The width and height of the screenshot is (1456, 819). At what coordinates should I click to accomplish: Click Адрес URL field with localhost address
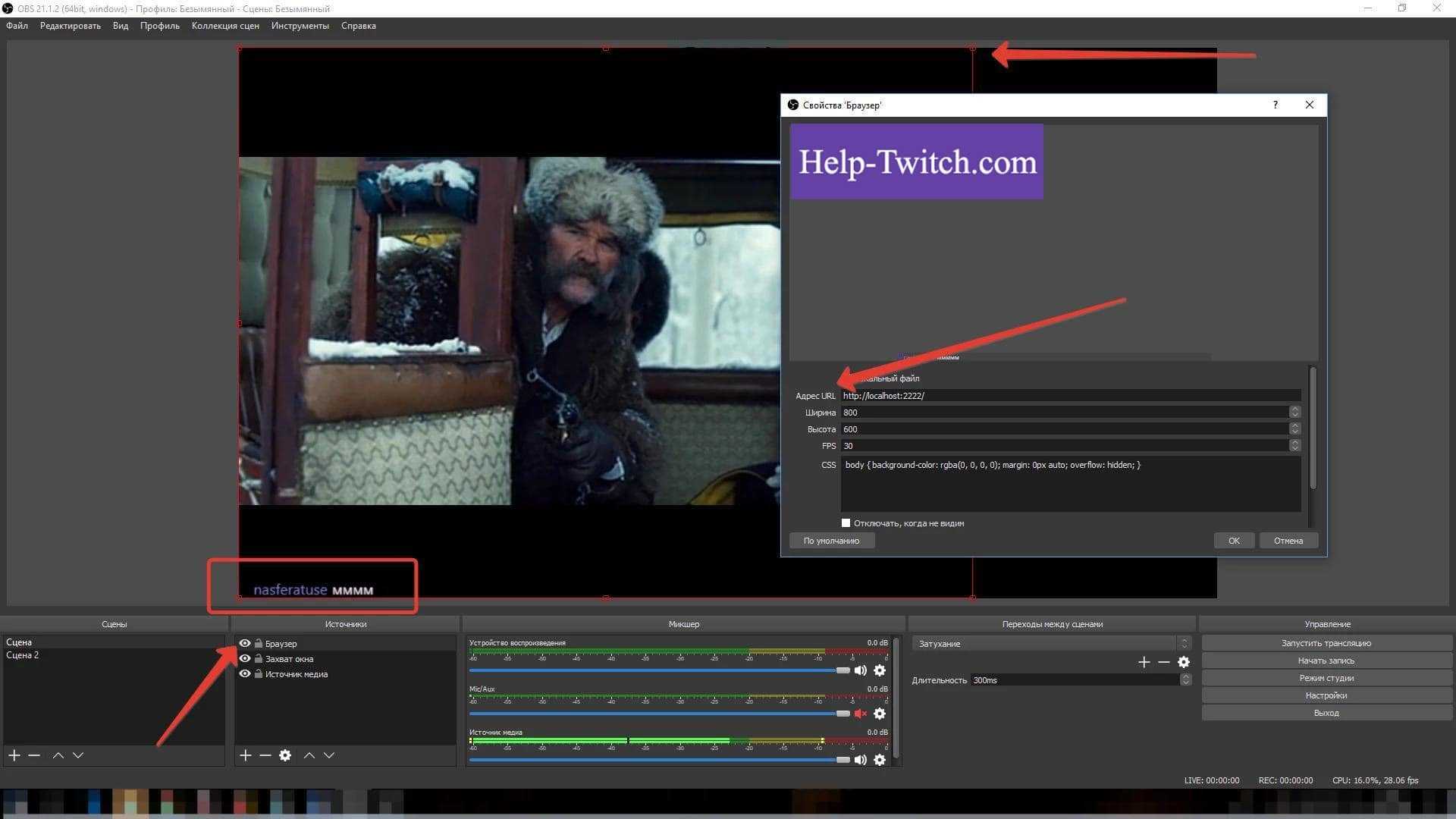pyautogui.click(x=1071, y=396)
